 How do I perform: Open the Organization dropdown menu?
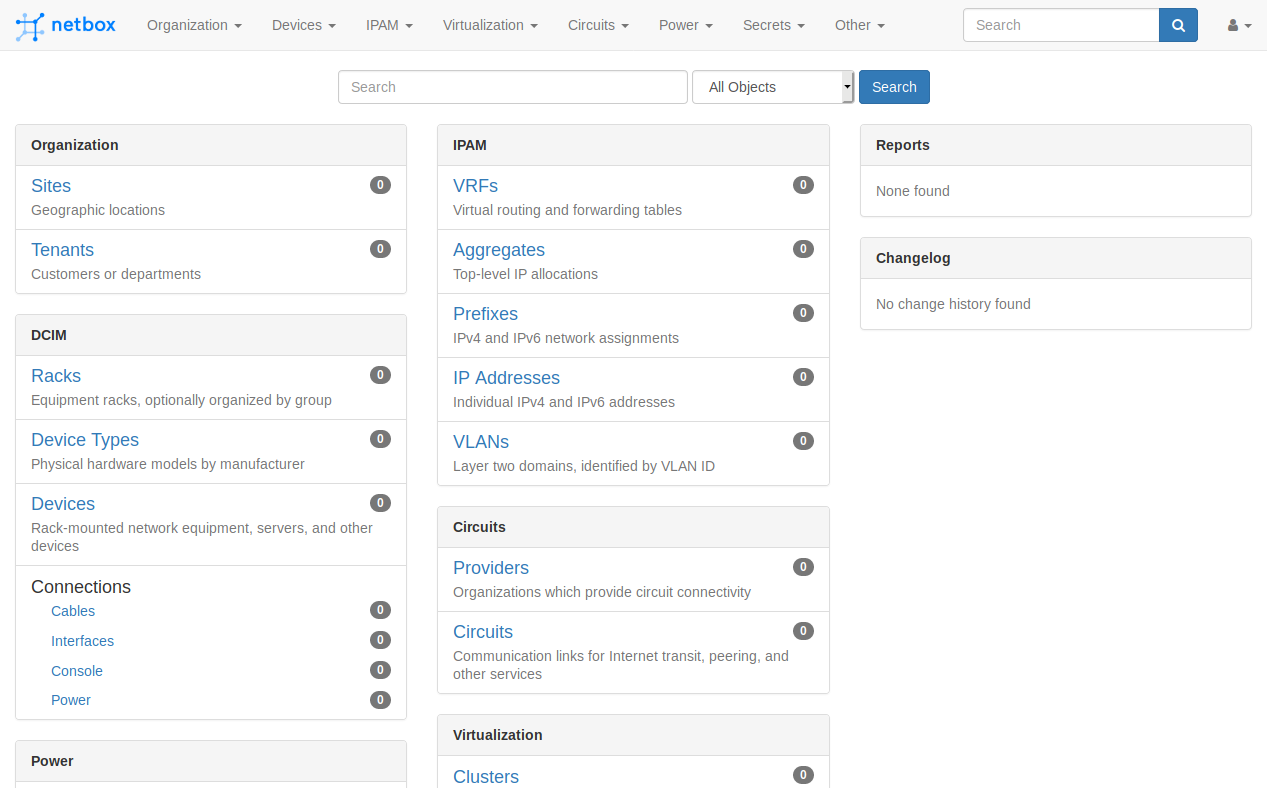(x=193, y=24)
